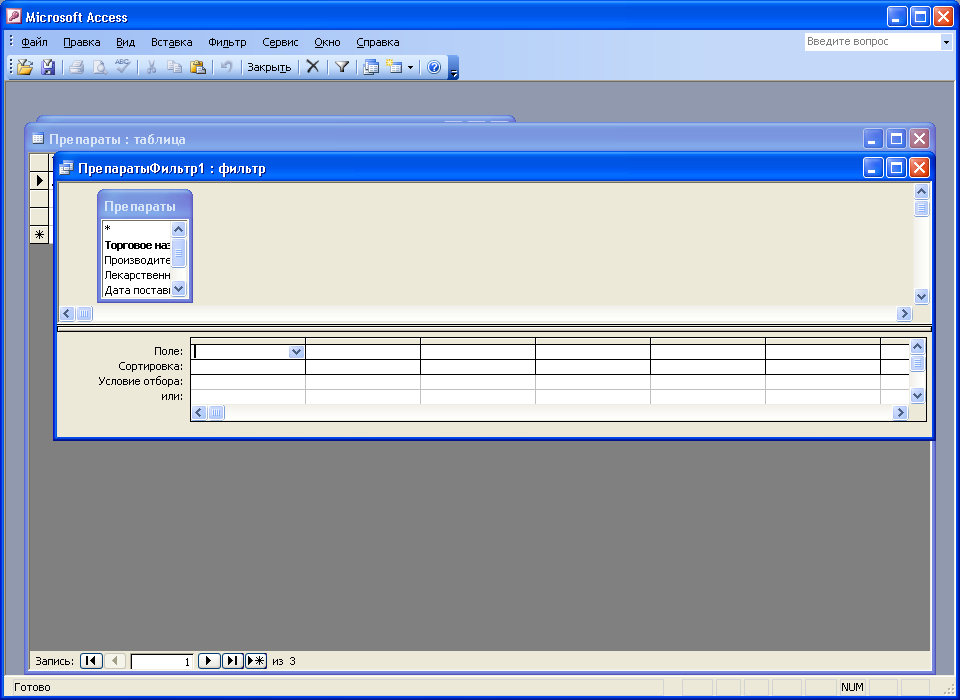Image resolution: width=960 pixels, height=700 pixels.
Task: Open the help question box dropdown arrow
Action: pyautogui.click(x=947, y=42)
